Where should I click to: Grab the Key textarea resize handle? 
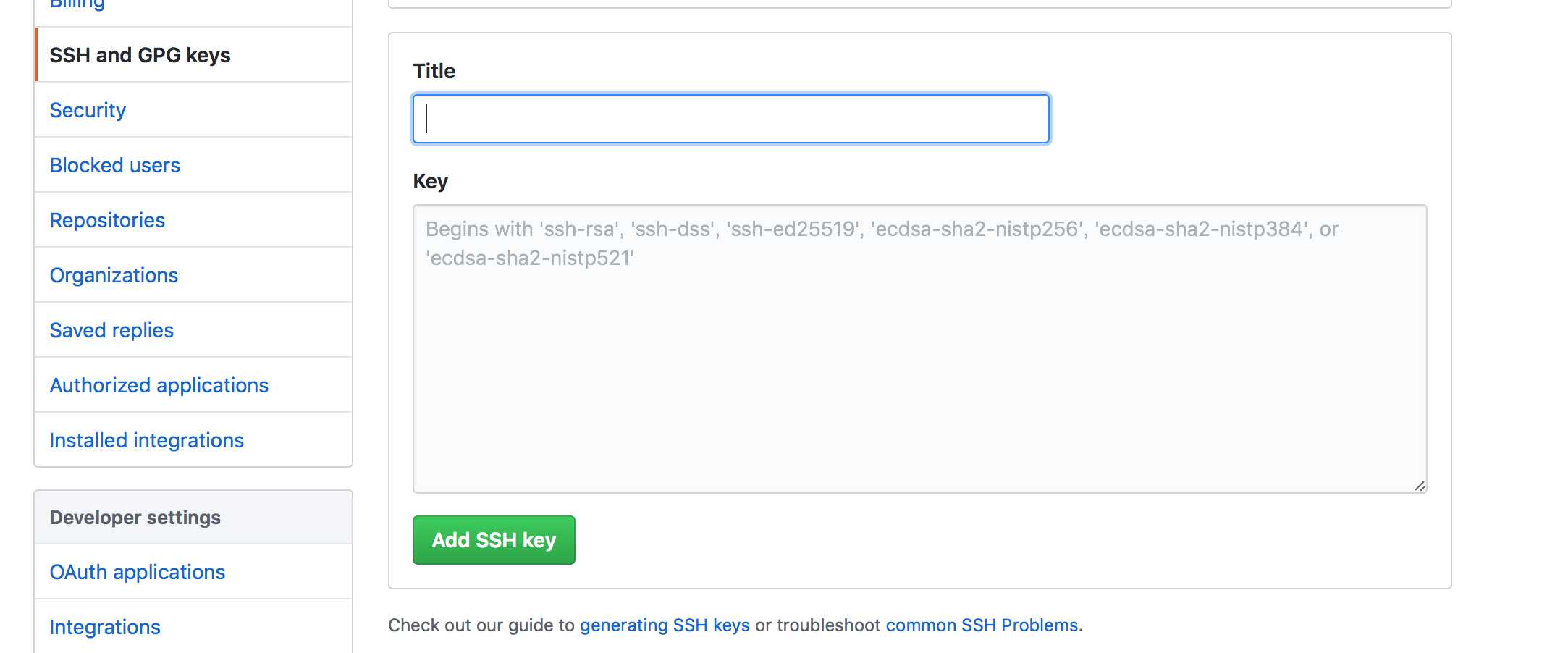pos(1420,486)
